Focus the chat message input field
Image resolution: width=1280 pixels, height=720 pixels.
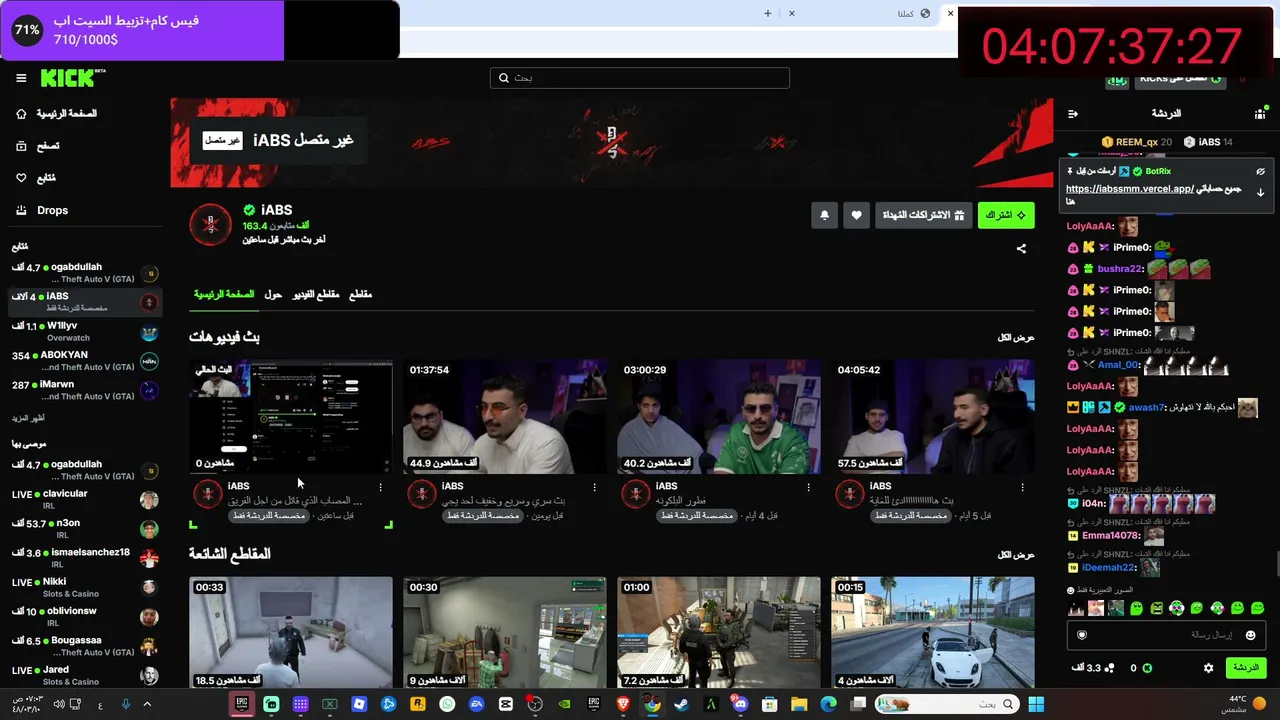pos(1166,635)
